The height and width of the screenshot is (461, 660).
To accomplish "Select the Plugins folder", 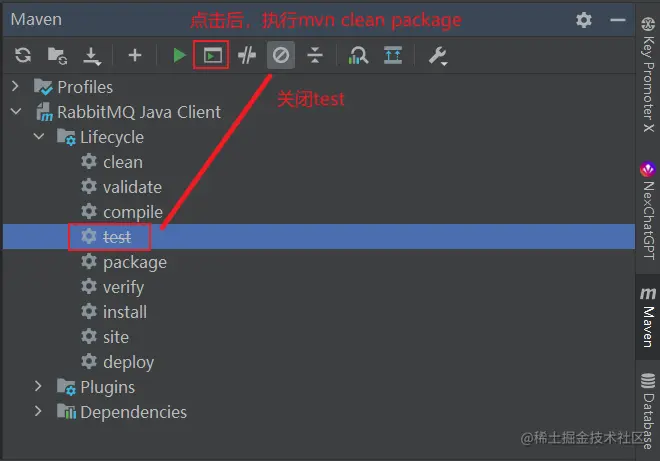I will 108,387.
